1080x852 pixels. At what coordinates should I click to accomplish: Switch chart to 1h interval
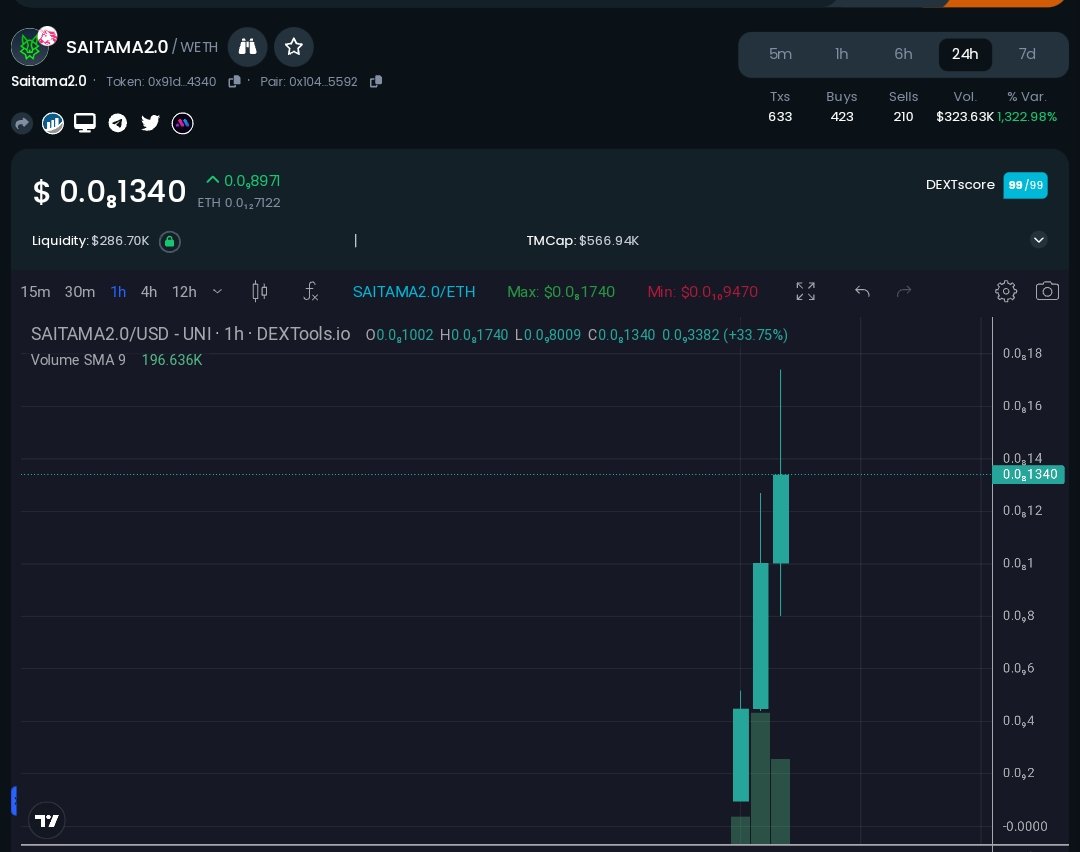click(x=118, y=292)
